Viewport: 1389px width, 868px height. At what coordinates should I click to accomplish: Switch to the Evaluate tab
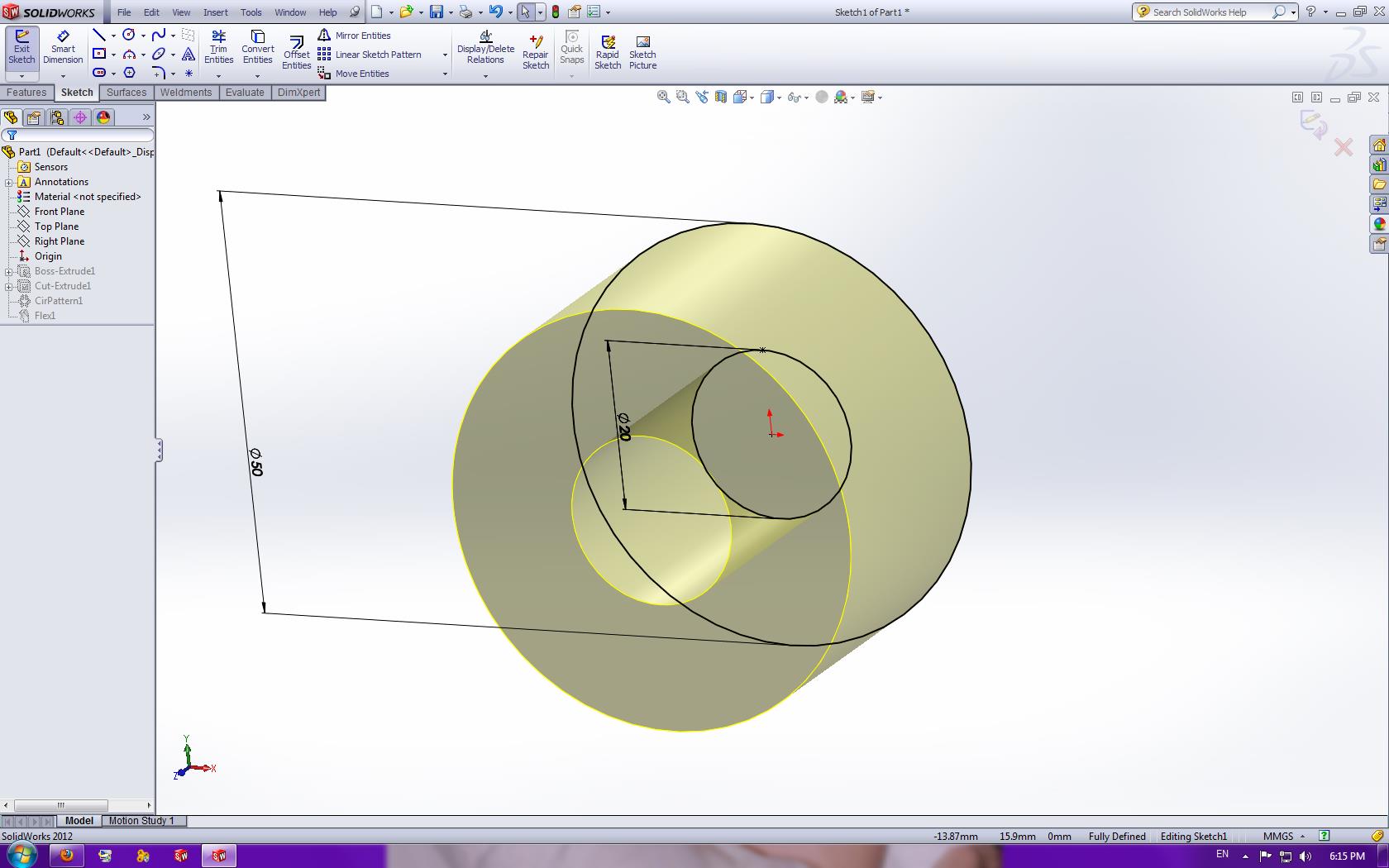point(245,93)
